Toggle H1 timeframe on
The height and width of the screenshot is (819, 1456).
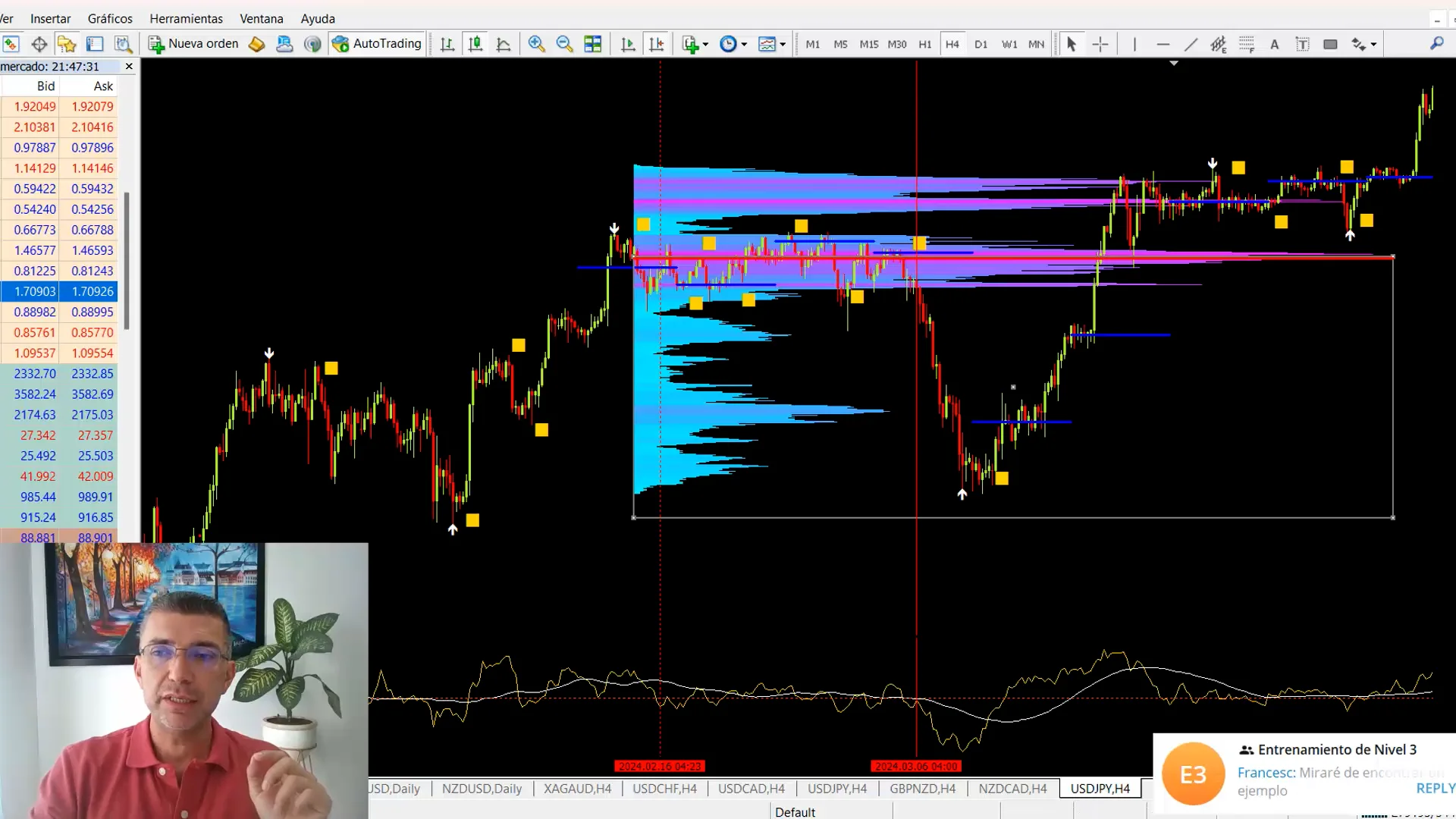[924, 44]
